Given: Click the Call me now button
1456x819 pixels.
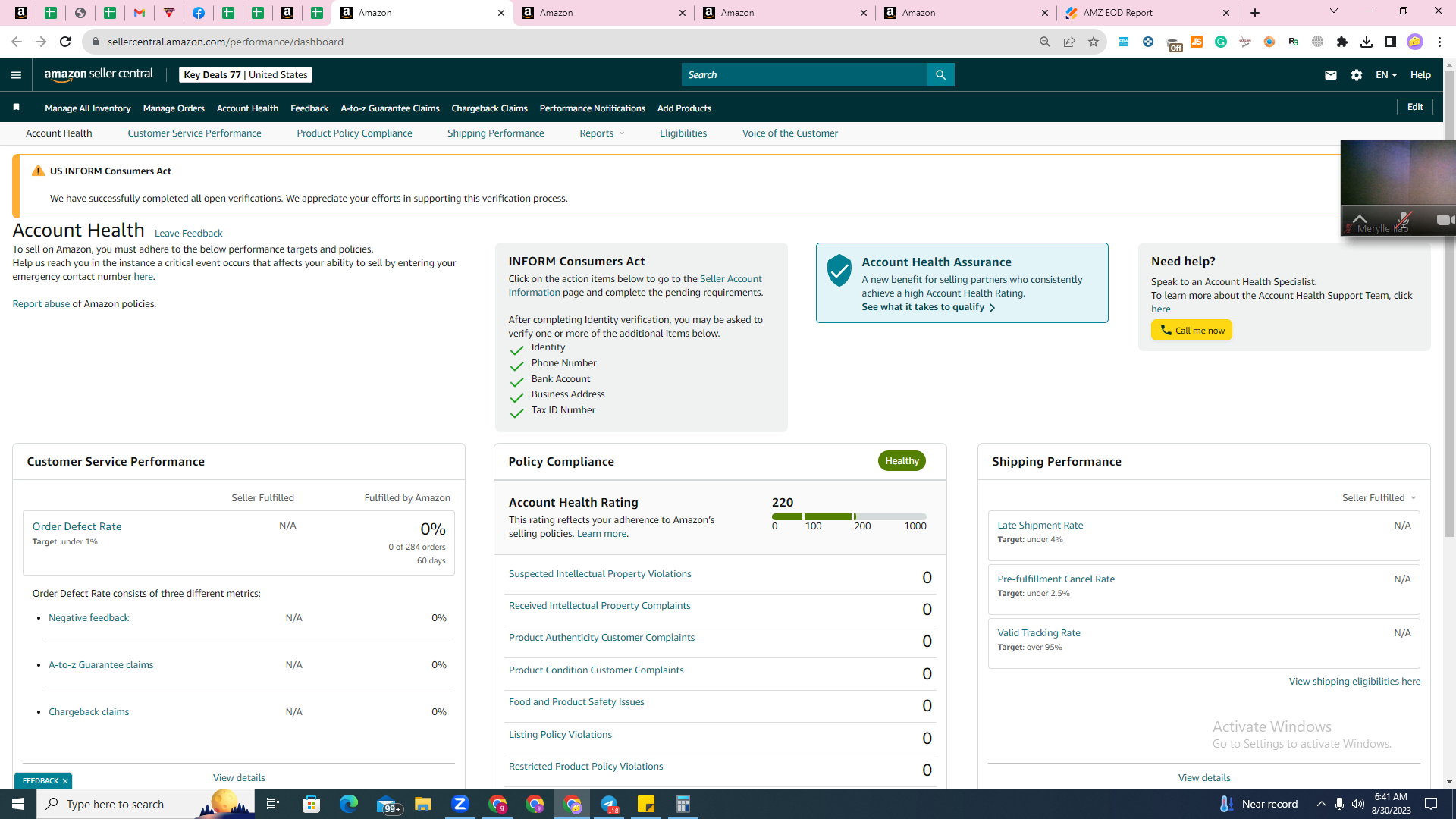Looking at the screenshot, I should coord(1191,331).
